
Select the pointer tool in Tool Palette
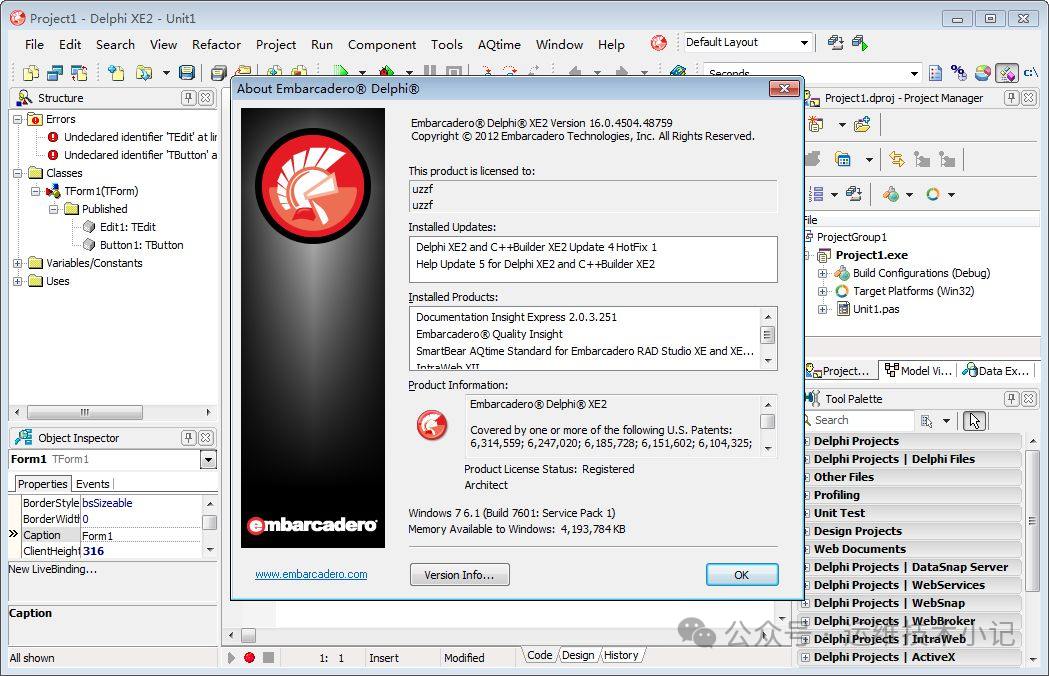coord(975,421)
